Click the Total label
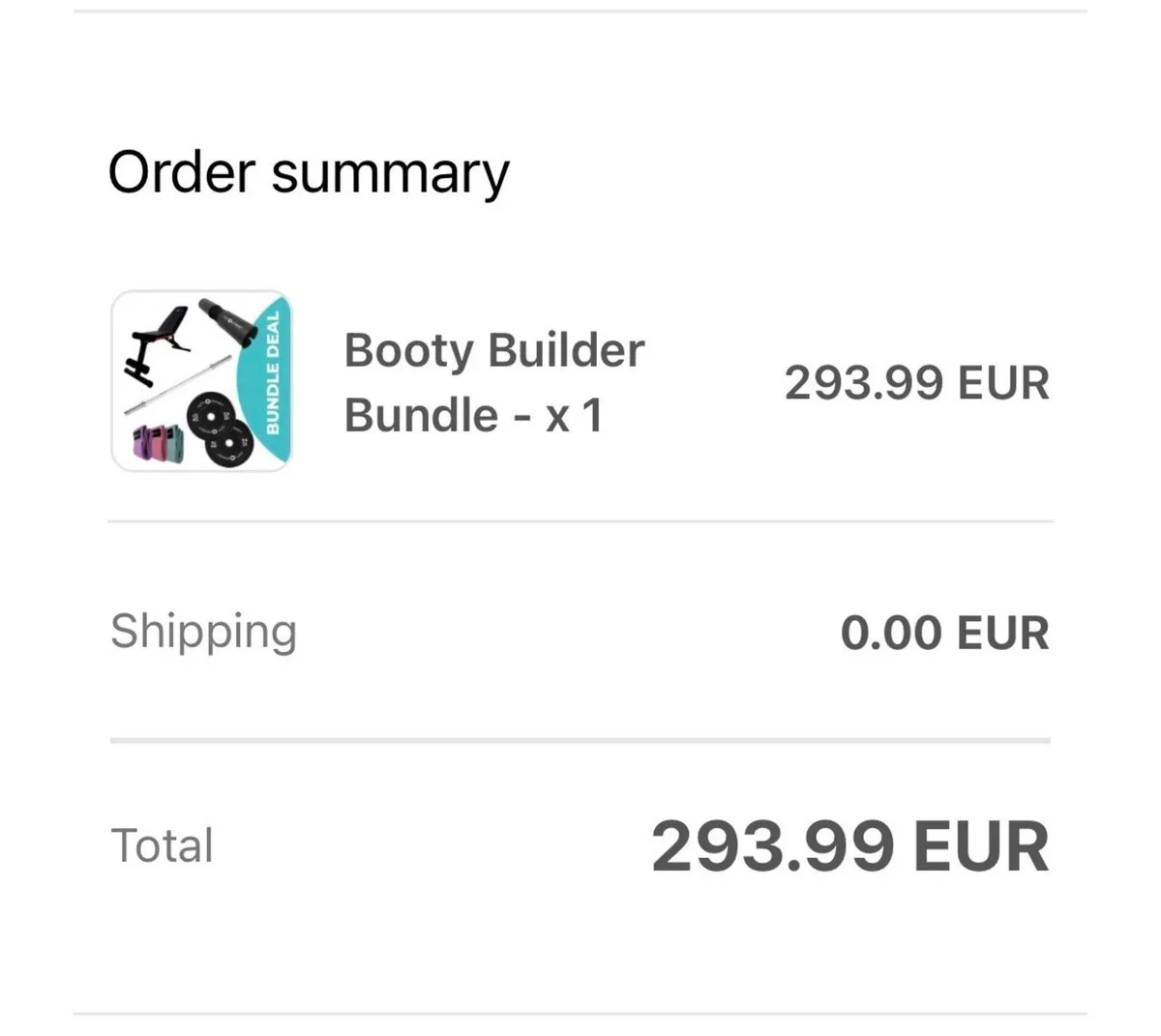Image resolution: width=1161 pixels, height=1036 pixels. click(162, 845)
